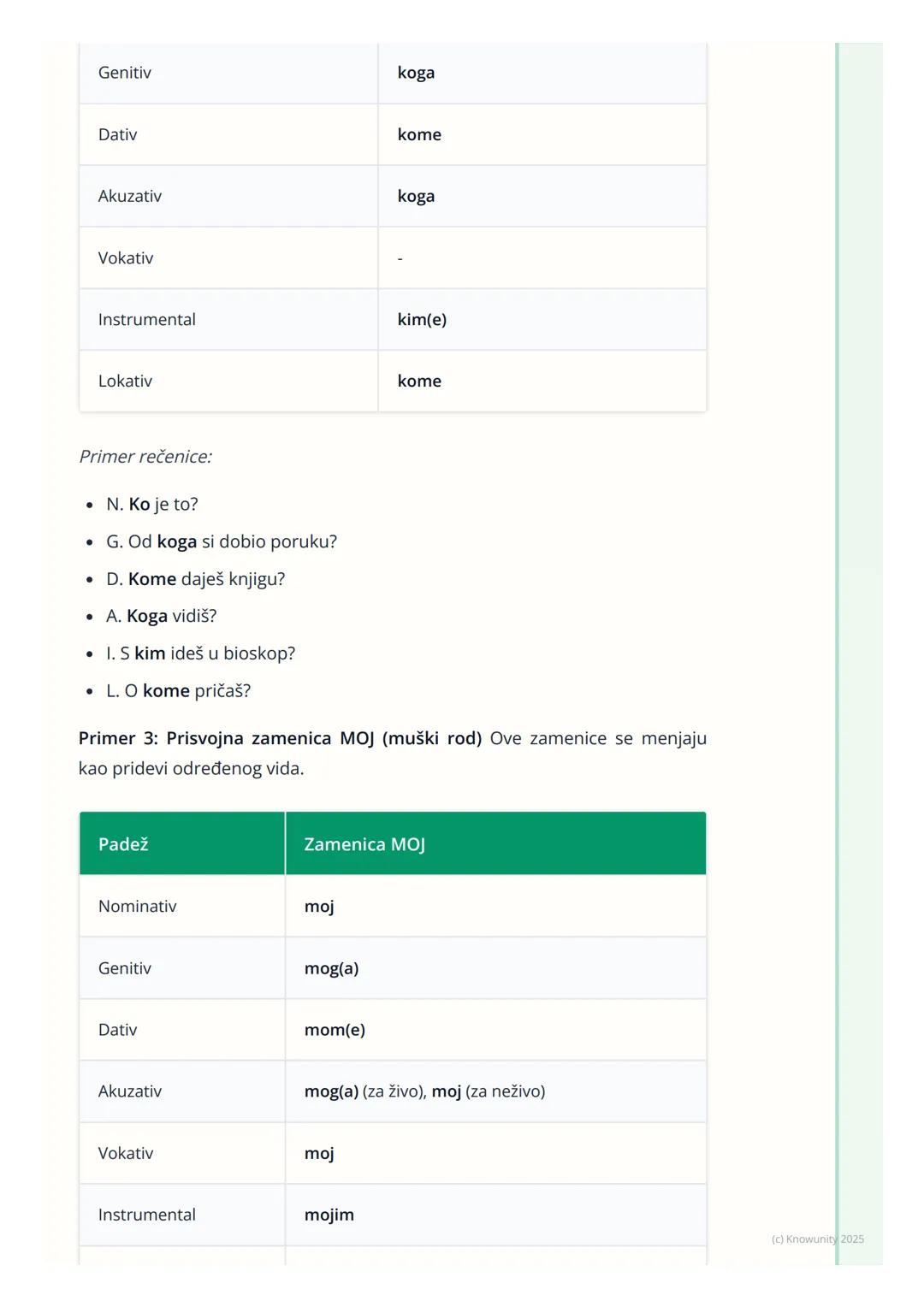The height and width of the screenshot is (1307, 924).
Task: Click the sentence "N. Ko je to?"
Action: (152, 505)
